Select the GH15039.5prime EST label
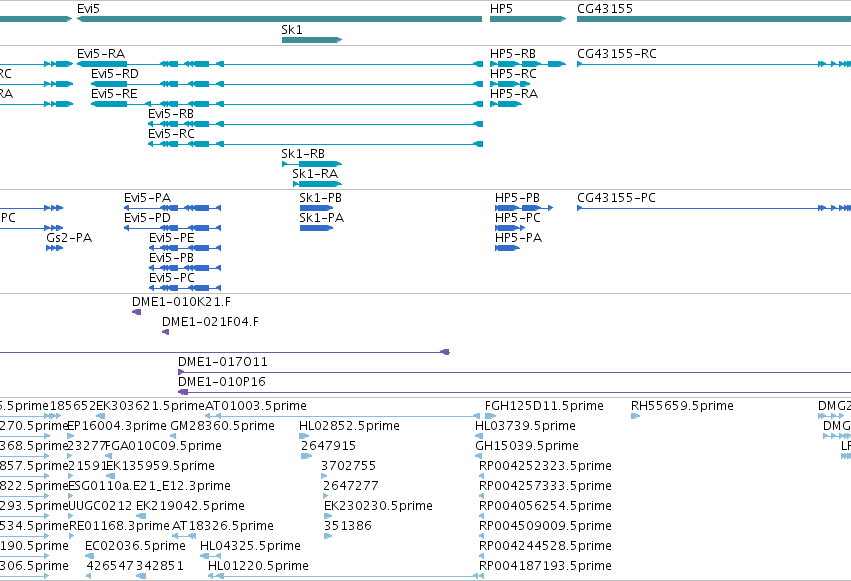Screen dimensions: 851x581 (527, 446)
